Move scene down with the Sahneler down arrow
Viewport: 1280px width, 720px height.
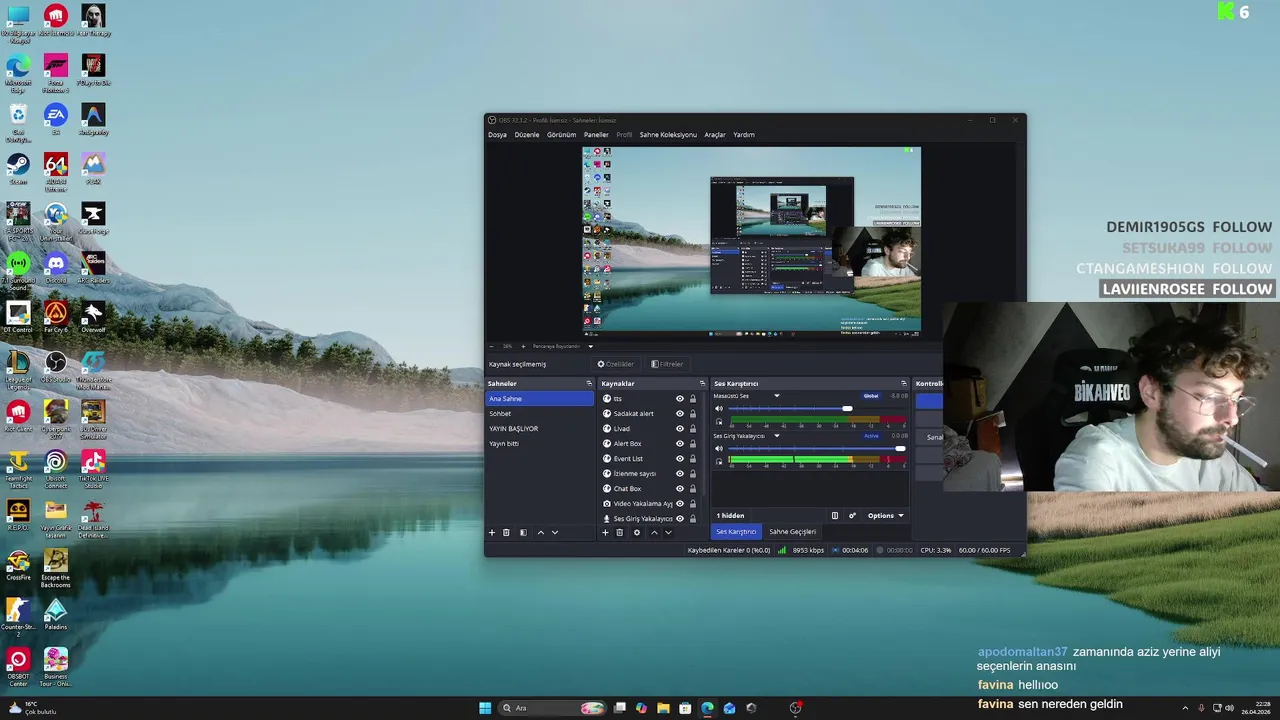coord(555,532)
